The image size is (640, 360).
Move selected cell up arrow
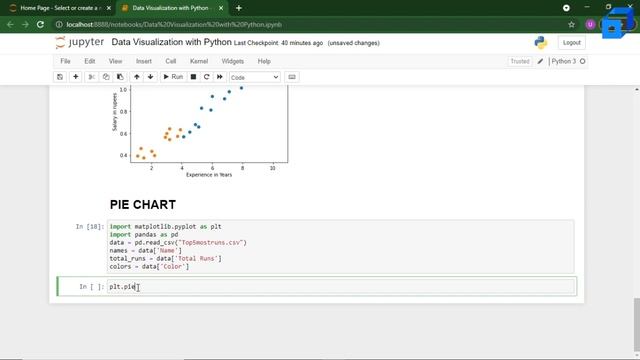click(137, 77)
